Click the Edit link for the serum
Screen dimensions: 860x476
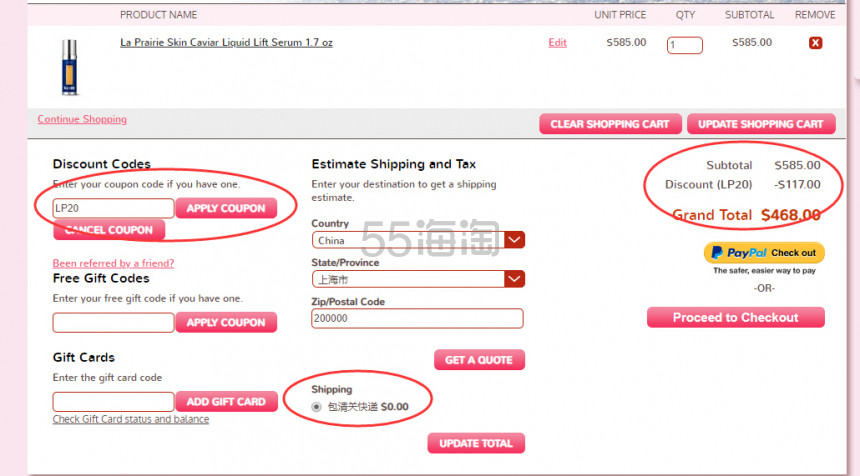click(557, 43)
